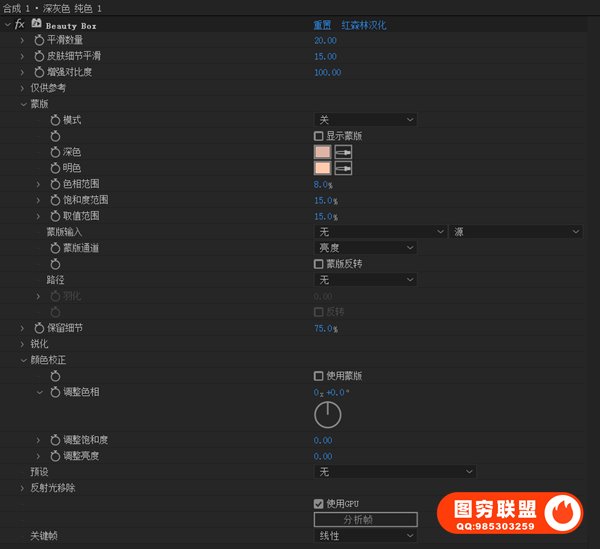Toggle the fx effect switch for Beauty Box

tap(19, 24)
